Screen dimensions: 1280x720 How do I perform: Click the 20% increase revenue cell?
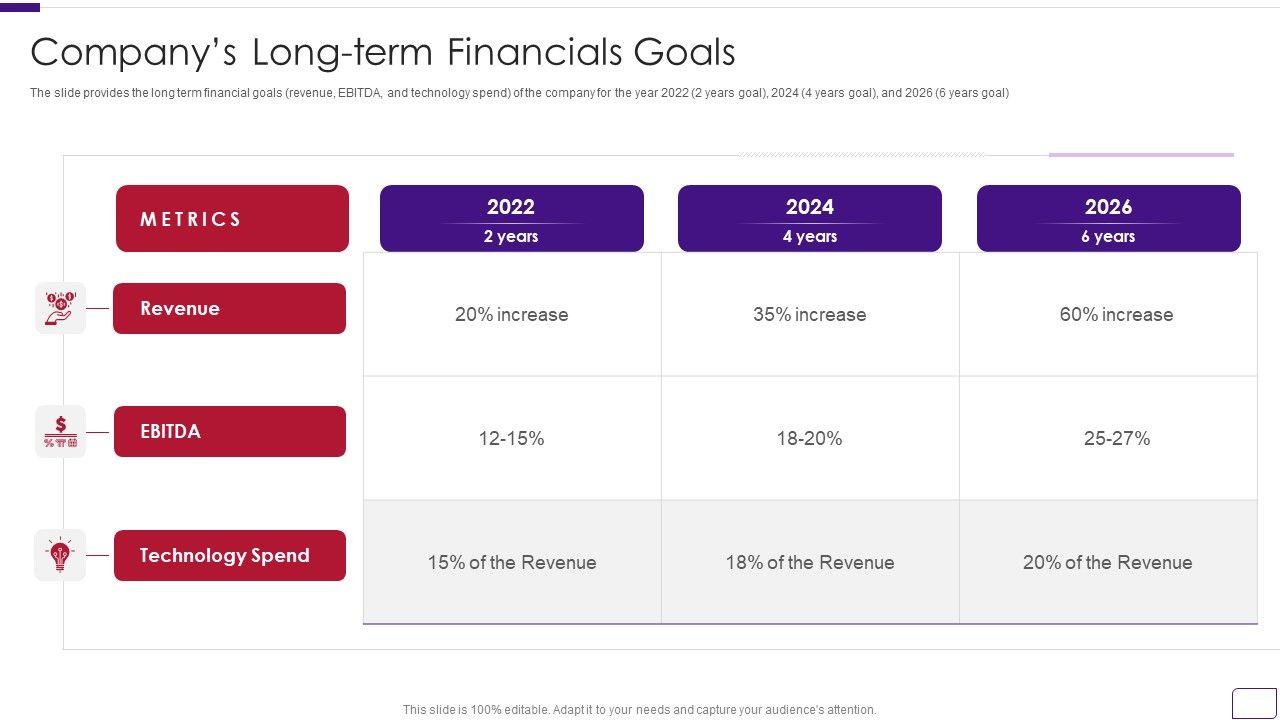pos(511,315)
